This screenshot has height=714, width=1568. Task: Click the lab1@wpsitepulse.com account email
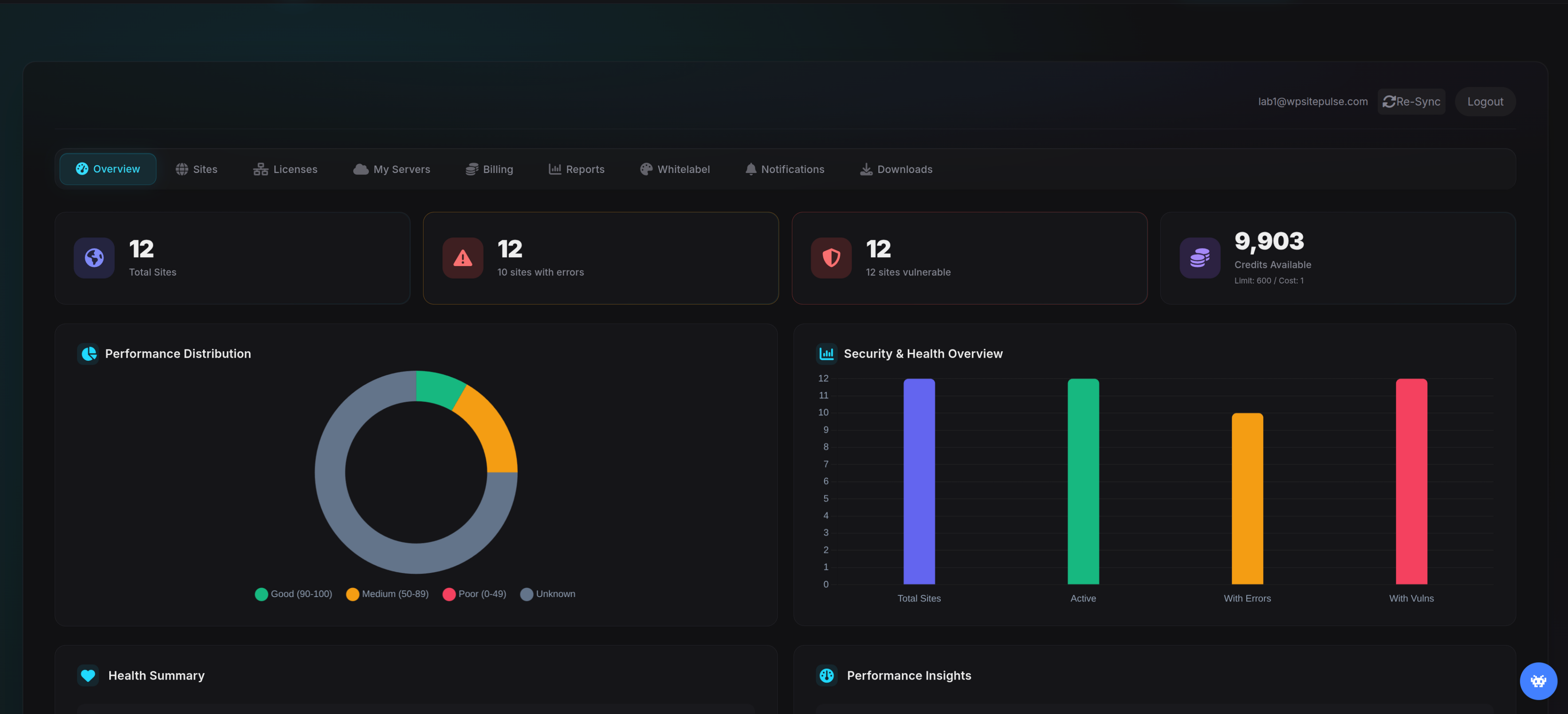tap(1312, 102)
